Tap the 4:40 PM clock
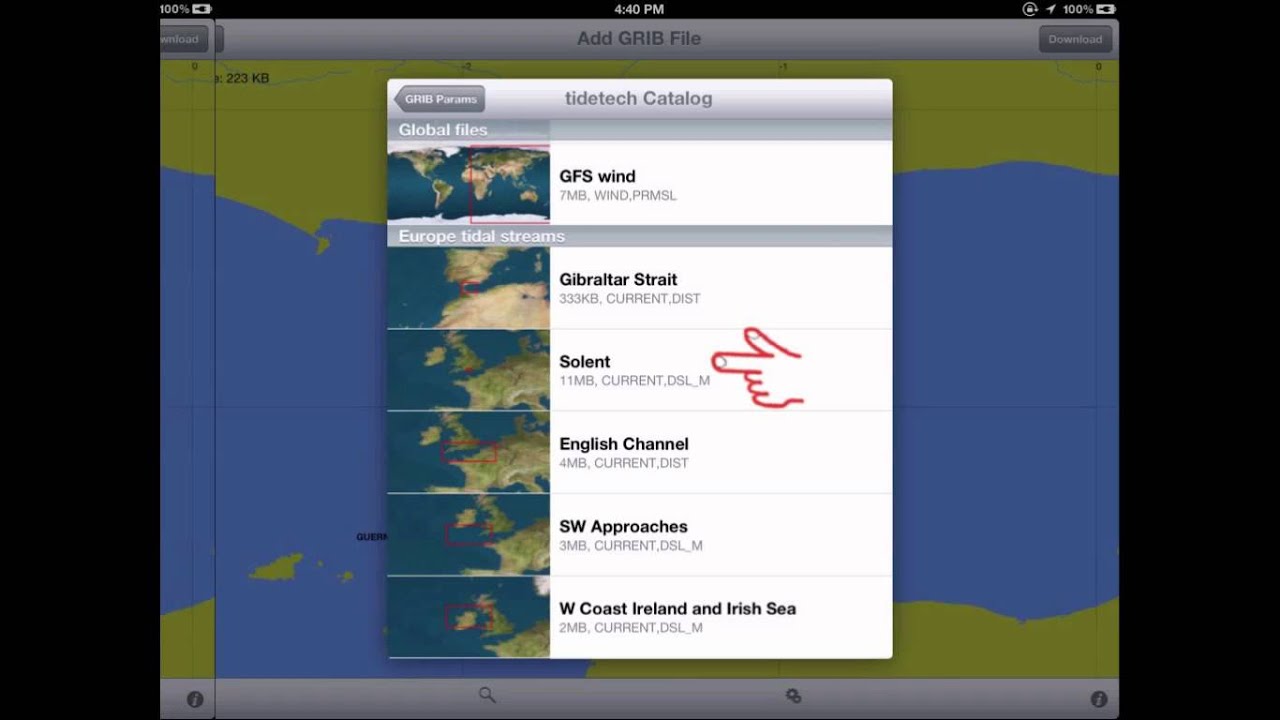 click(x=640, y=9)
